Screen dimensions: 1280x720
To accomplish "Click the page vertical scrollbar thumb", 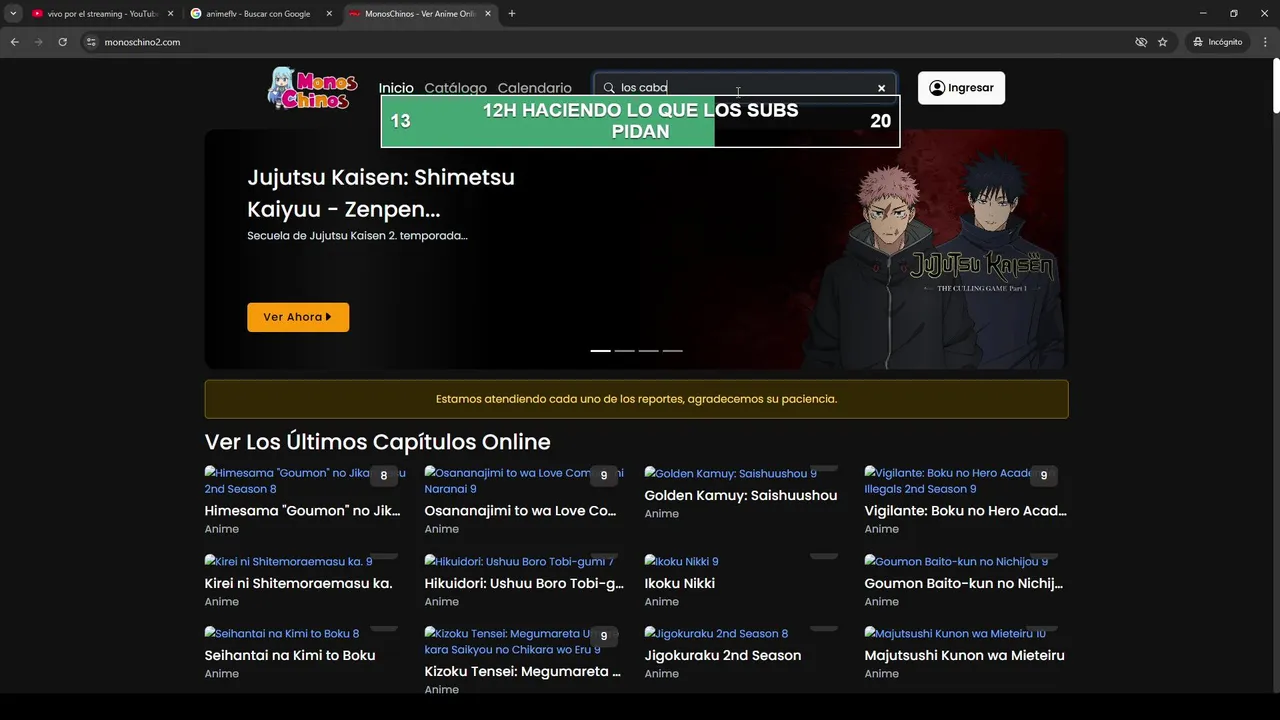I will 1275,87.
